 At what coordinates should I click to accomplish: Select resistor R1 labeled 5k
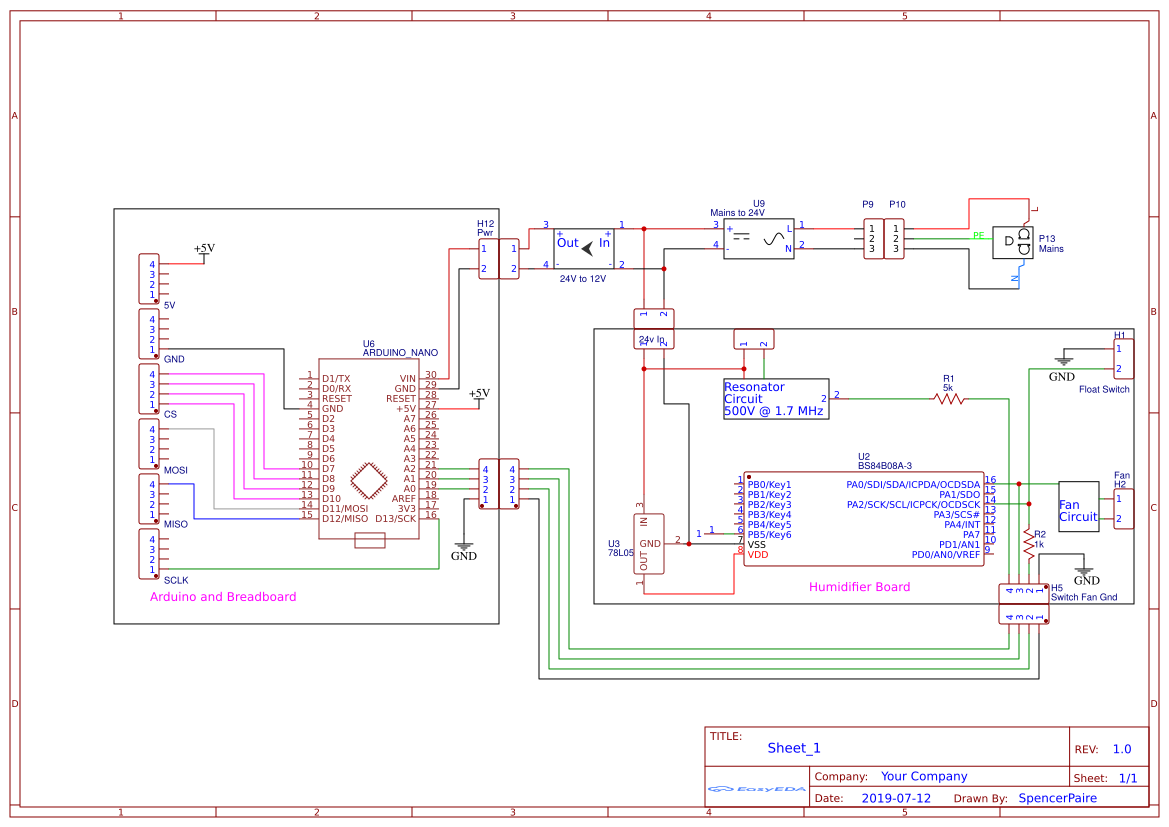pyautogui.click(x=947, y=397)
